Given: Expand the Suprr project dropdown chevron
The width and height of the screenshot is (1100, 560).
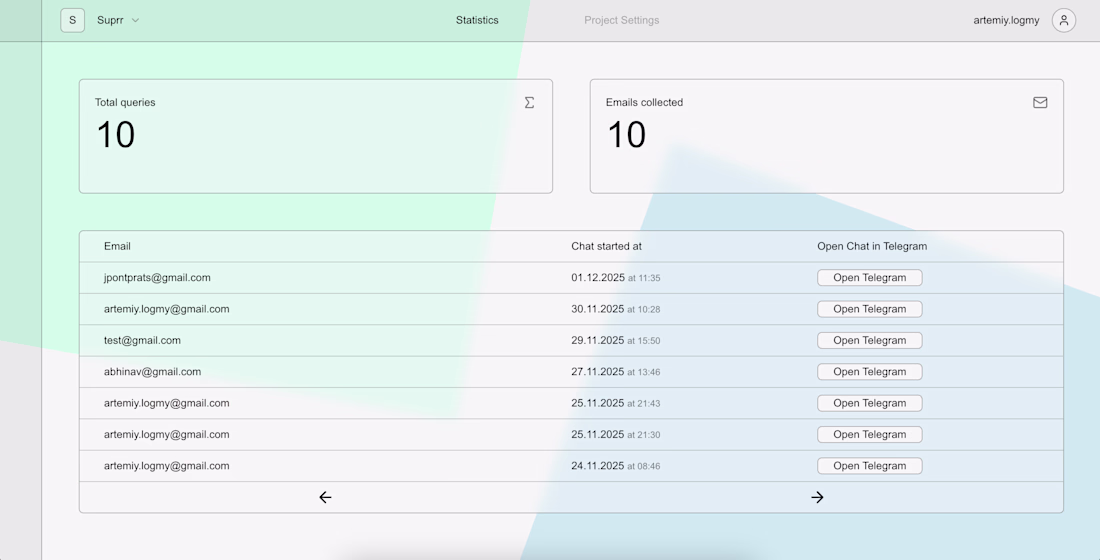Looking at the screenshot, I should point(135,20).
